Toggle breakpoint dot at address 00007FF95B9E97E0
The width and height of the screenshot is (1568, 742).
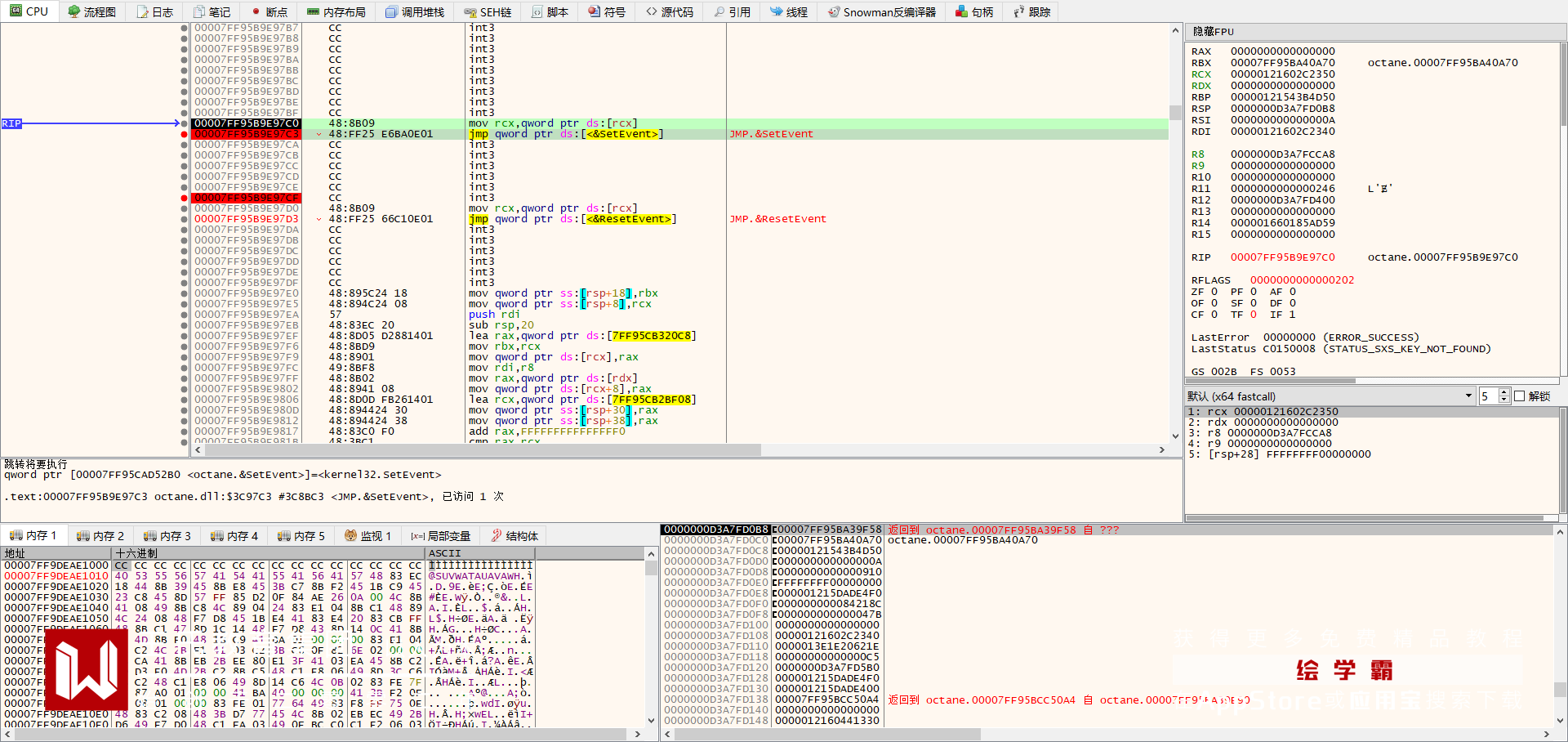[x=185, y=293]
